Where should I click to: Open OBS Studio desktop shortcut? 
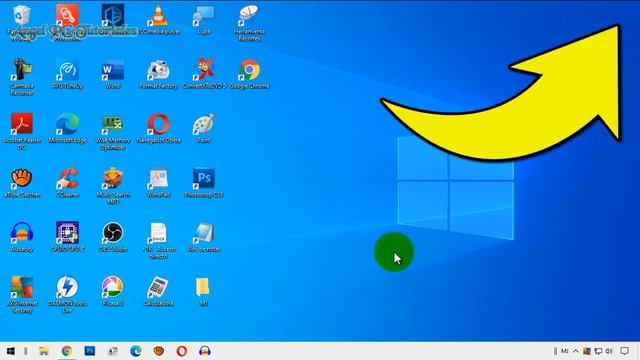click(113, 233)
